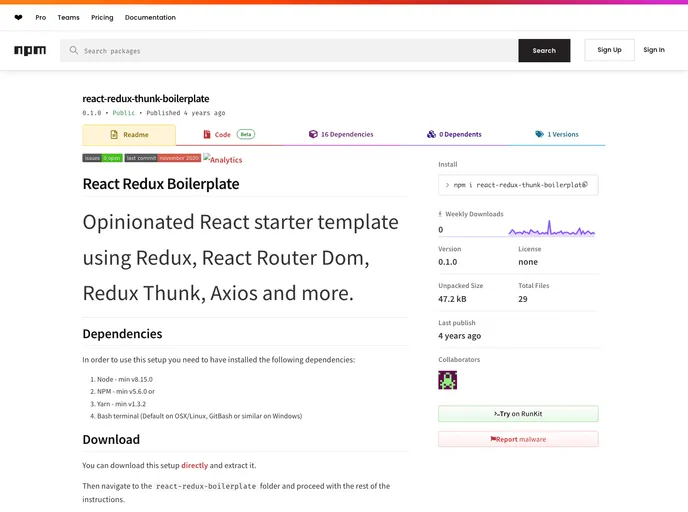This screenshot has height=512, width=688.
Task: Open the Pro menu item
Action: (x=41, y=18)
